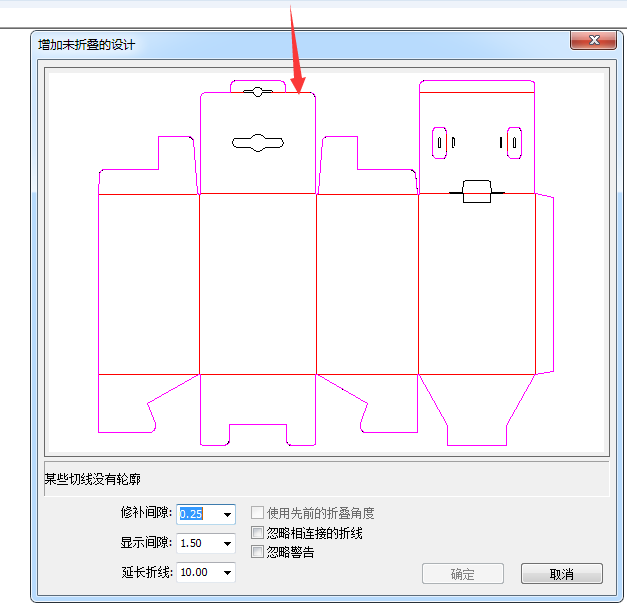Click the 增加未折叠的设计 title text
Viewport: 627px width, 612px height.
(x=87, y=44)
